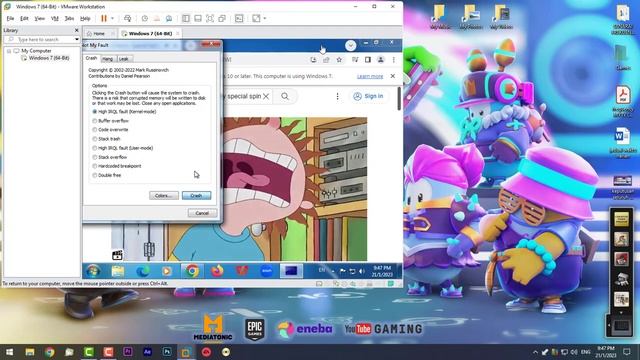Open Chrome three-dot menu

[x=393, y=60]
